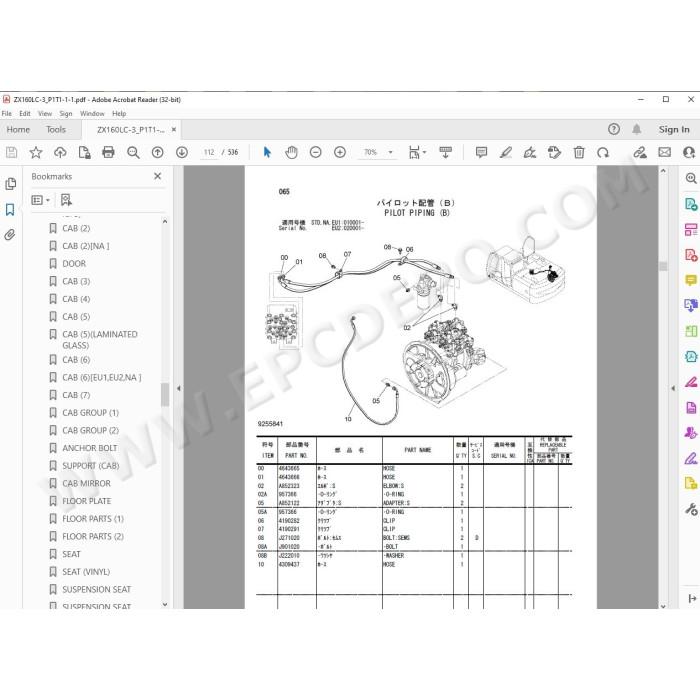The width and height of the screenshot is (700, 700).
Task: Click the Sign In button
Action: (674, 129)
